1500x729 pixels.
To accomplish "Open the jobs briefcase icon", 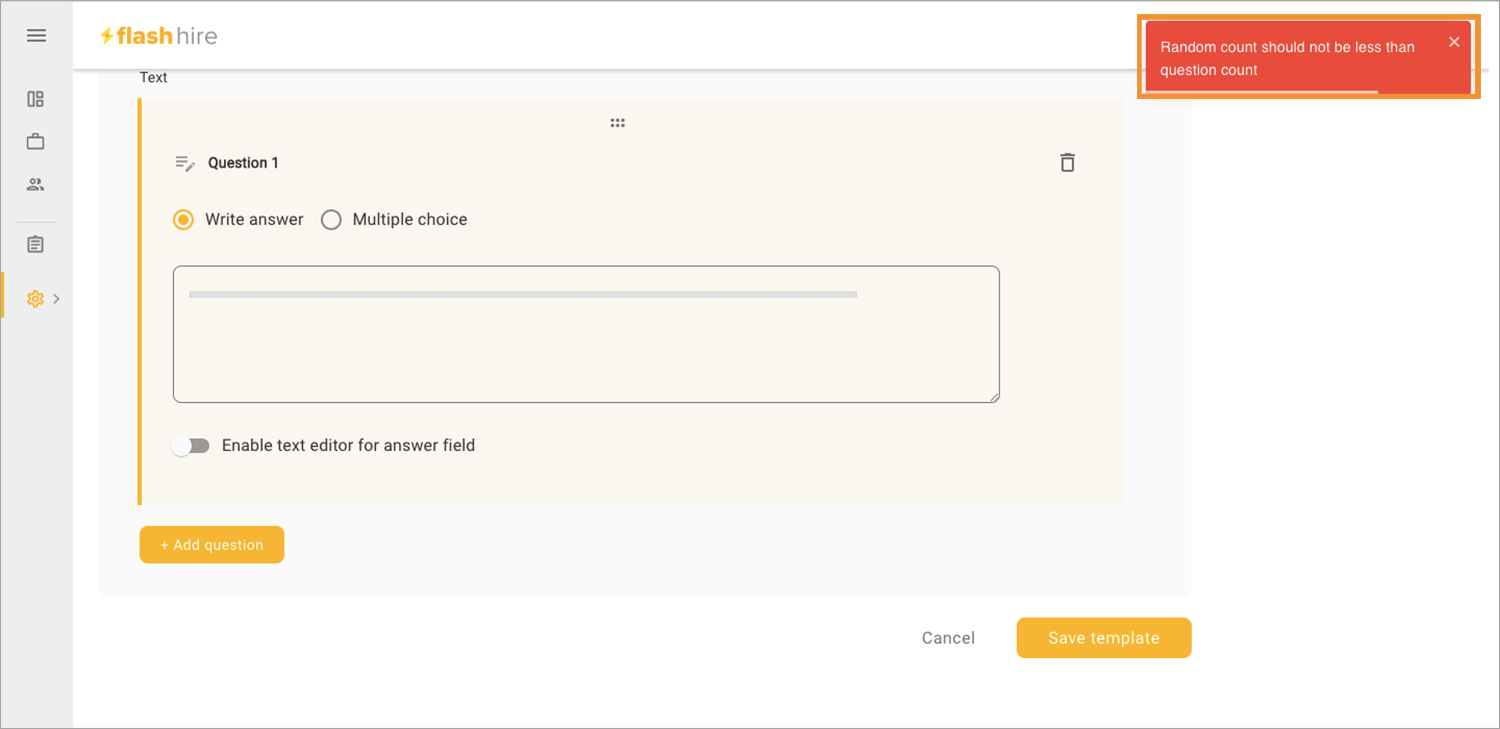I will point(36,141).
